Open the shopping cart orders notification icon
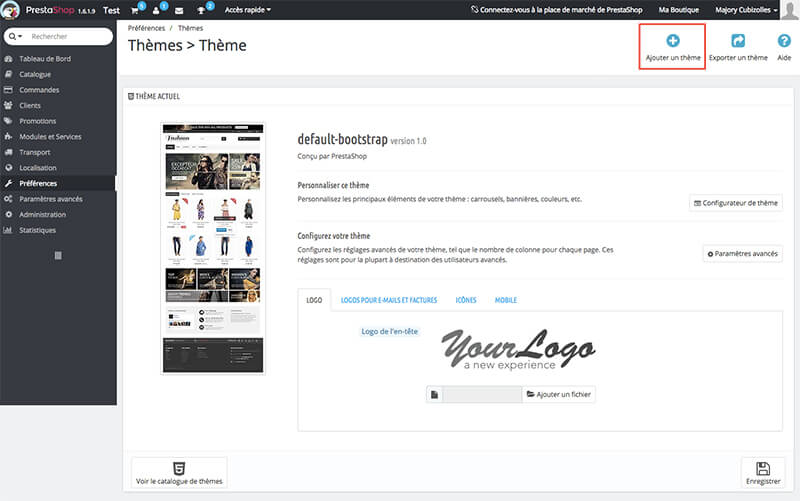800x501 pixels. 135,10
